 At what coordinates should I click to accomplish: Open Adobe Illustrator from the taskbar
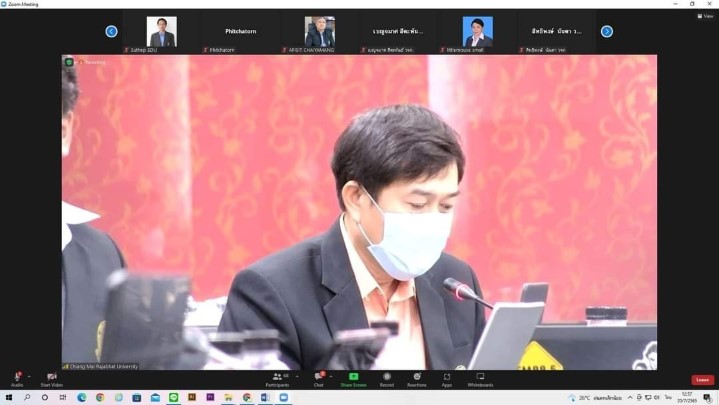tap(192, 397)
